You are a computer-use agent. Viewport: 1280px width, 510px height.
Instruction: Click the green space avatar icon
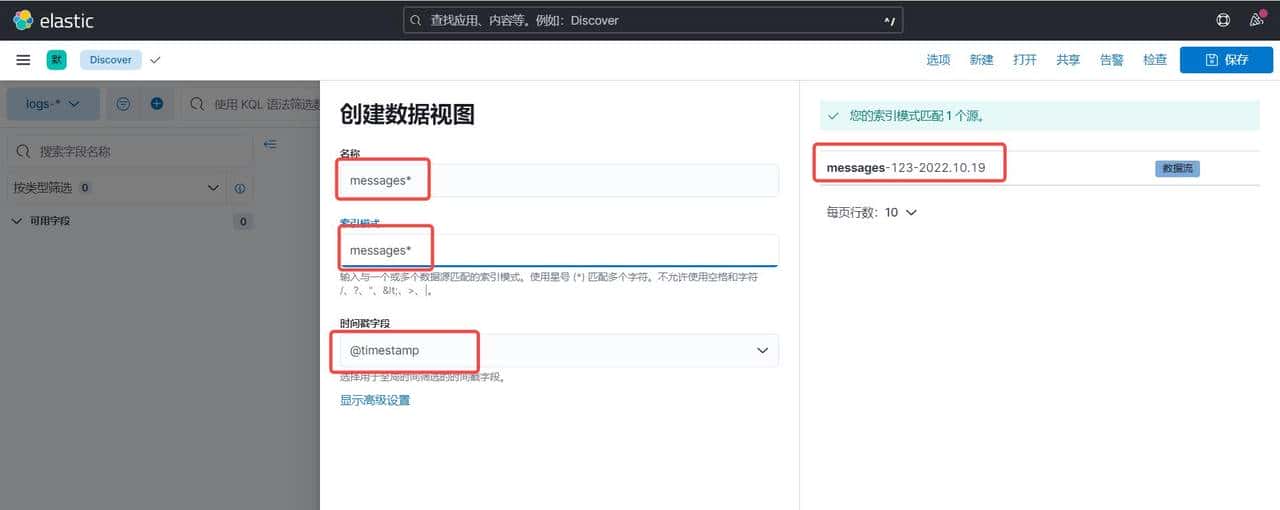pyautogui.click(x=56, y=60)
